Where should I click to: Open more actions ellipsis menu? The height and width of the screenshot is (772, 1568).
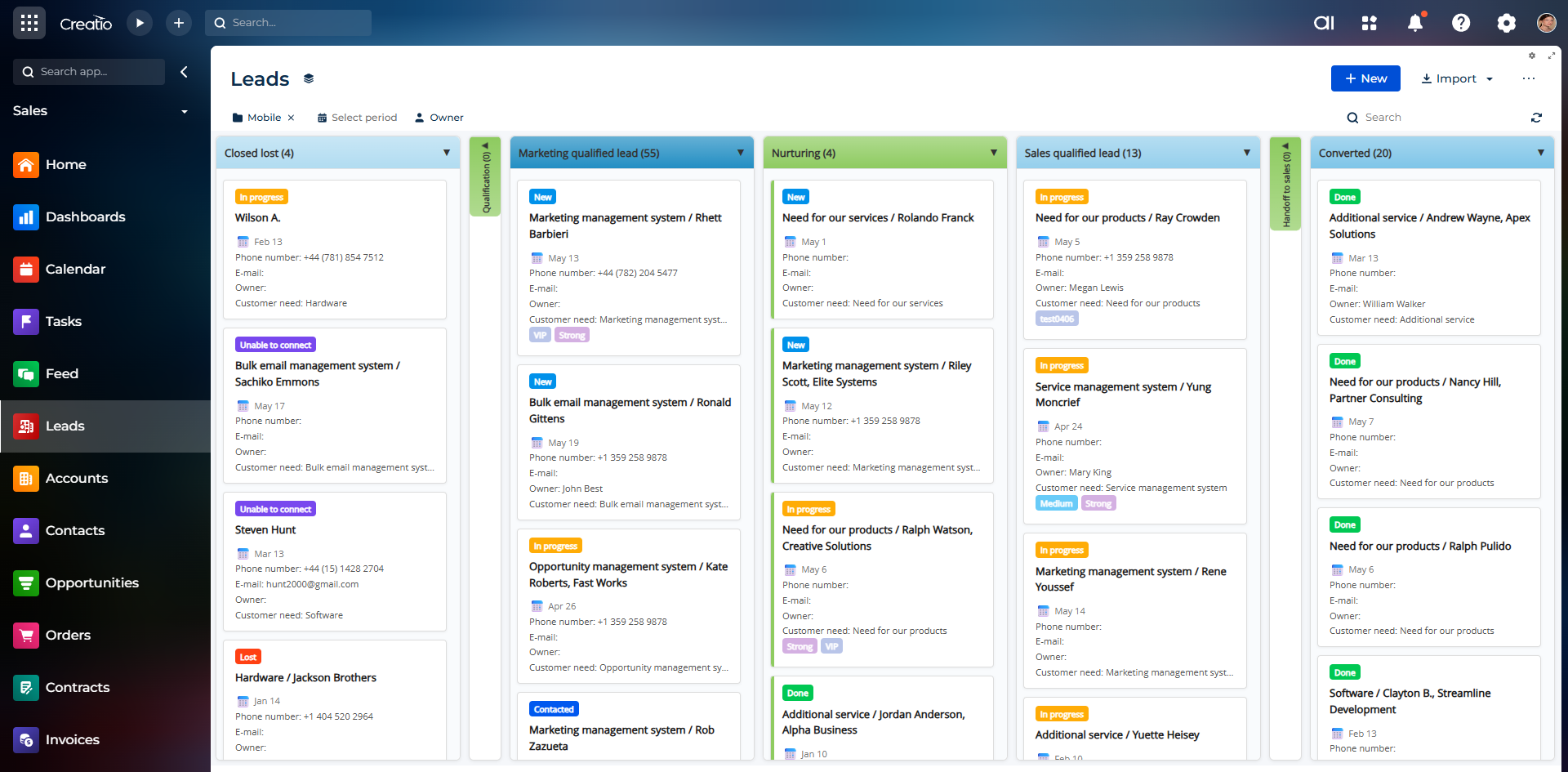1529,78
